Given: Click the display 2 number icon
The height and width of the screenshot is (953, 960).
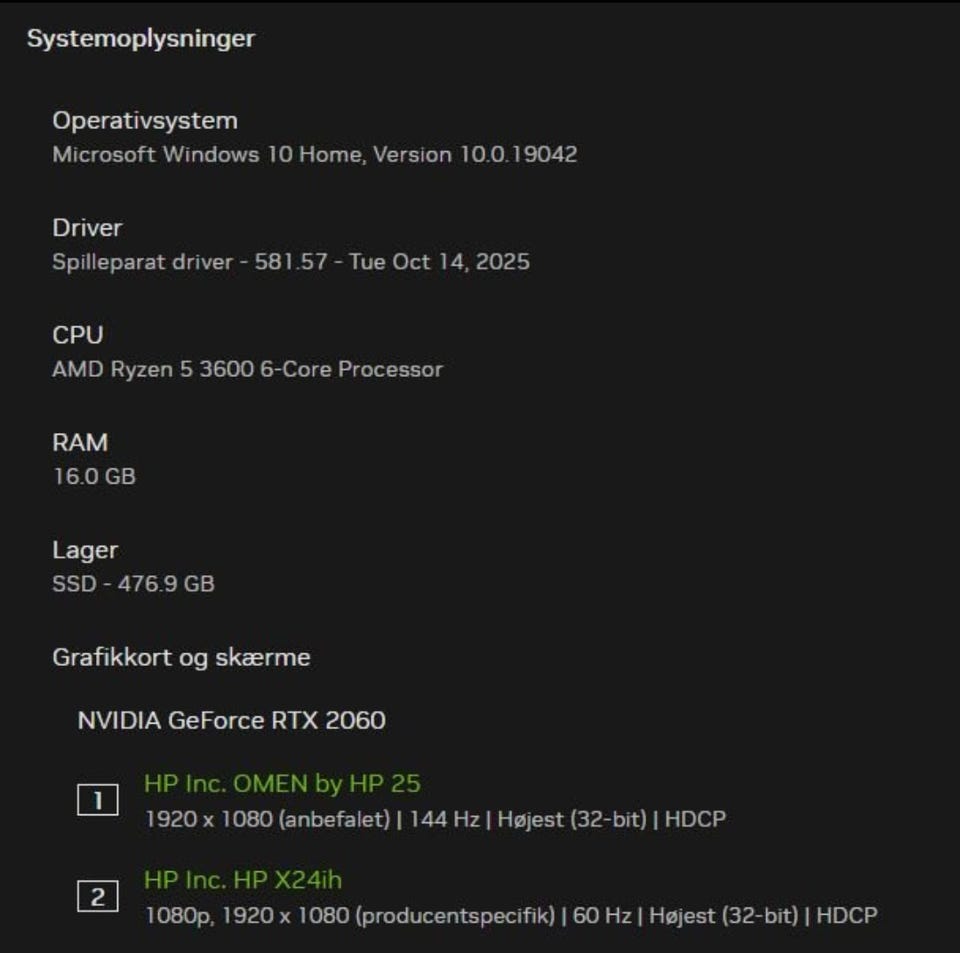Looking at the screenshot, I should click(97, 897).
